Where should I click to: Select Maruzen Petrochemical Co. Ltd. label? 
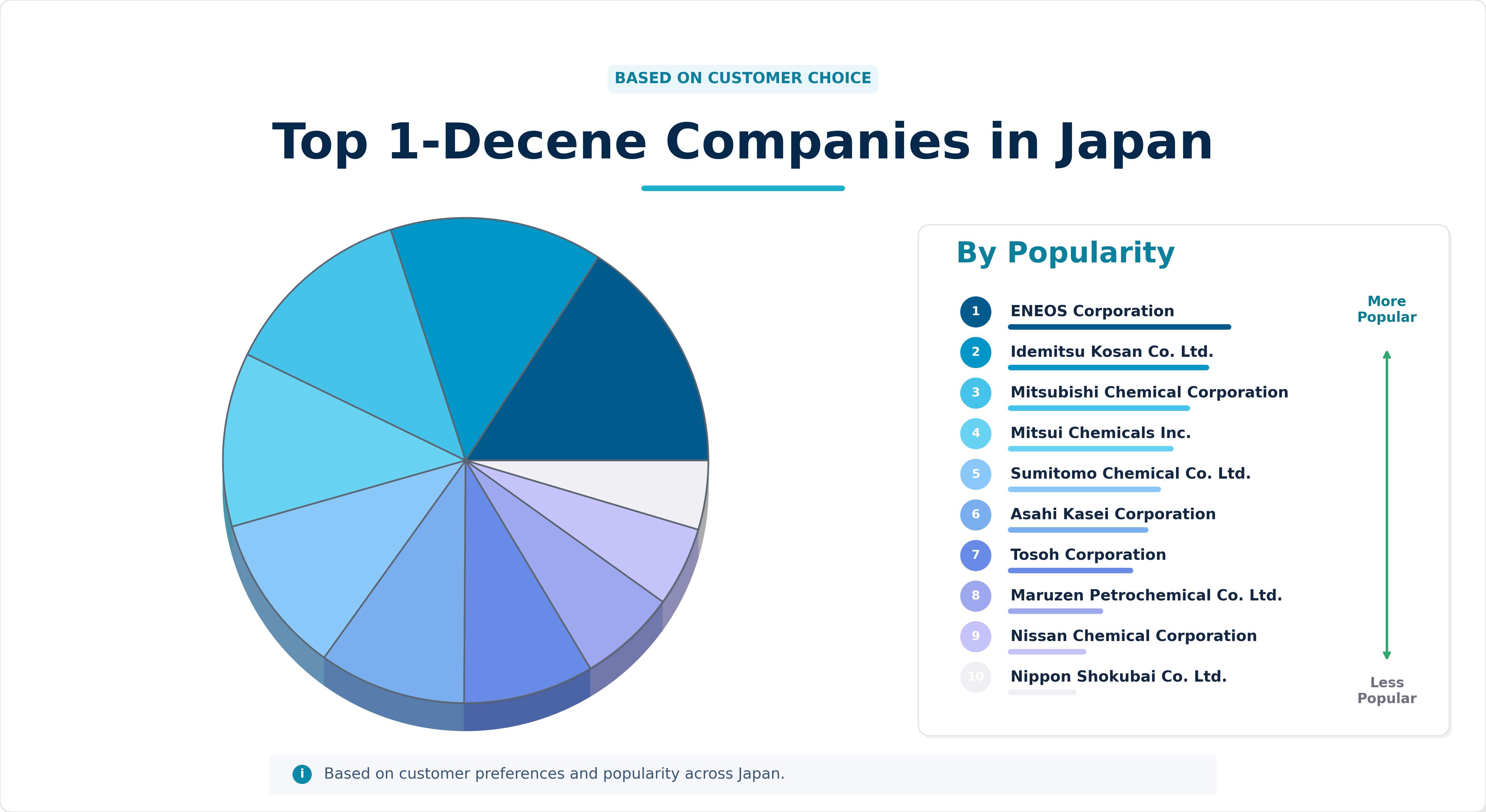coord(1146,595)
